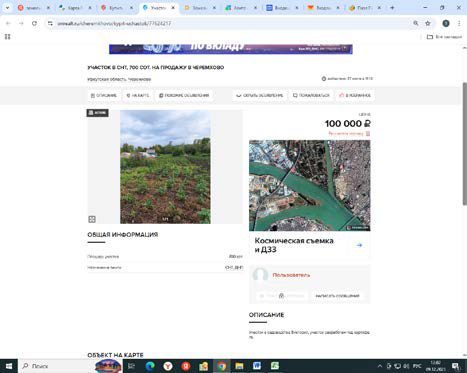
Task: Click page vertical scrollbar thumb
Action: [464, 144]
